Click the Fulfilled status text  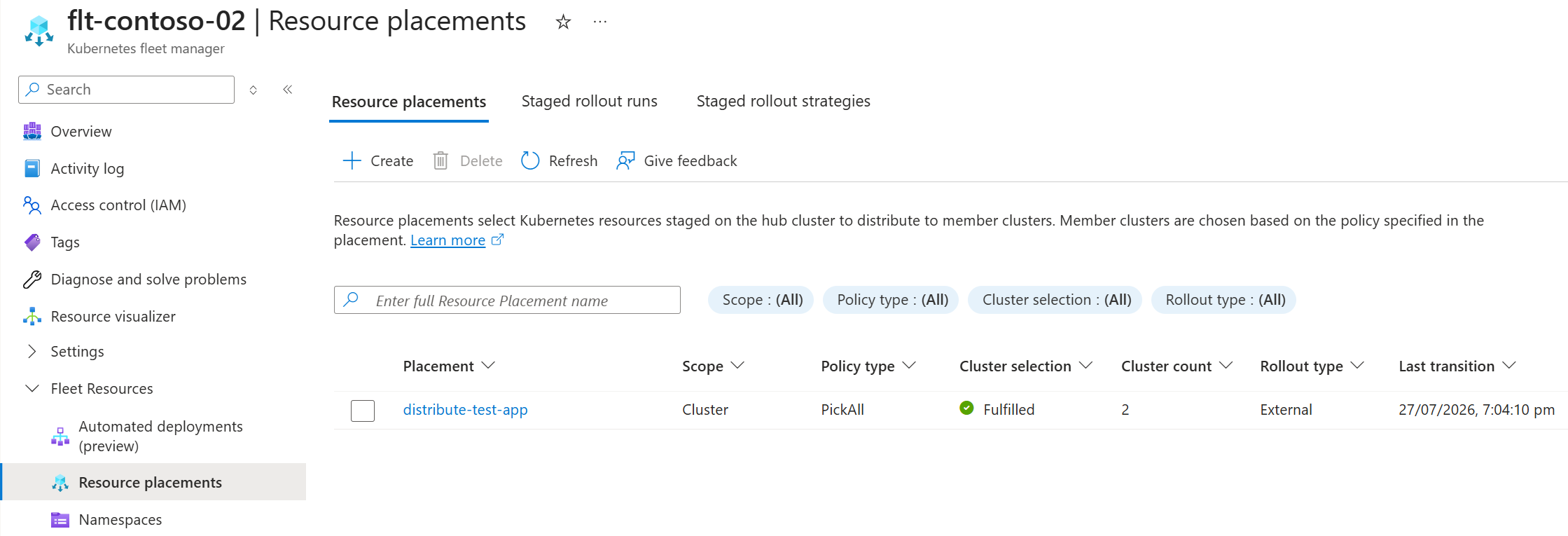tap(1008, 410)
